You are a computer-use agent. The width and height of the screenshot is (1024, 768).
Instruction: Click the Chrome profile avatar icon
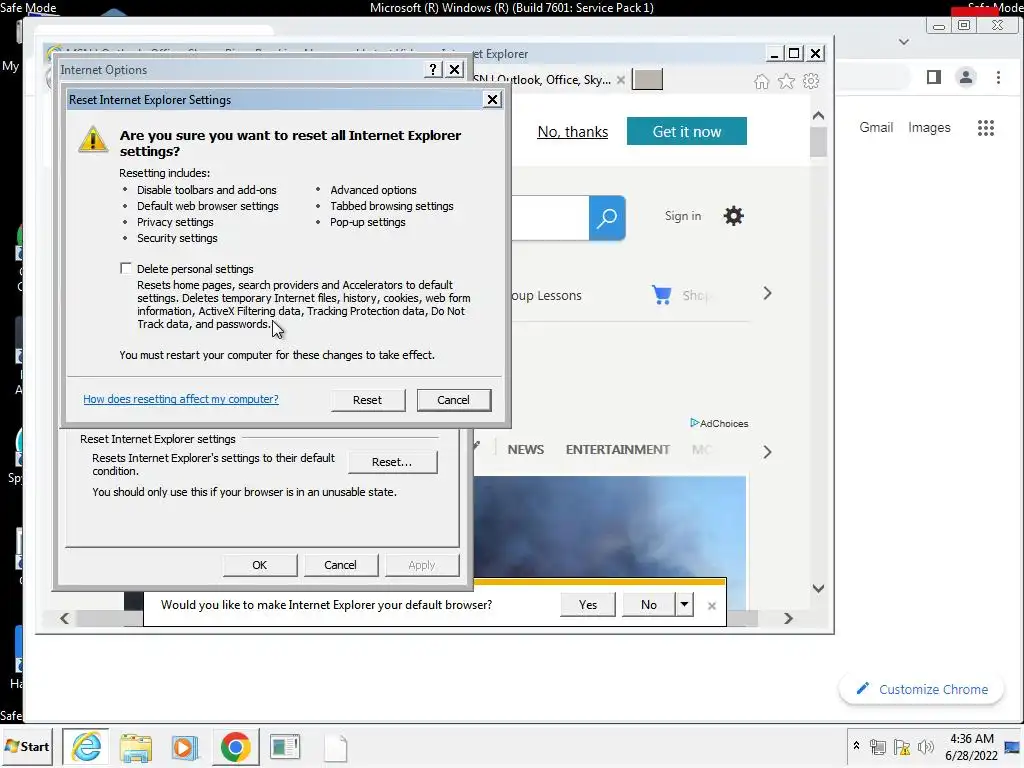coord(965,77)
